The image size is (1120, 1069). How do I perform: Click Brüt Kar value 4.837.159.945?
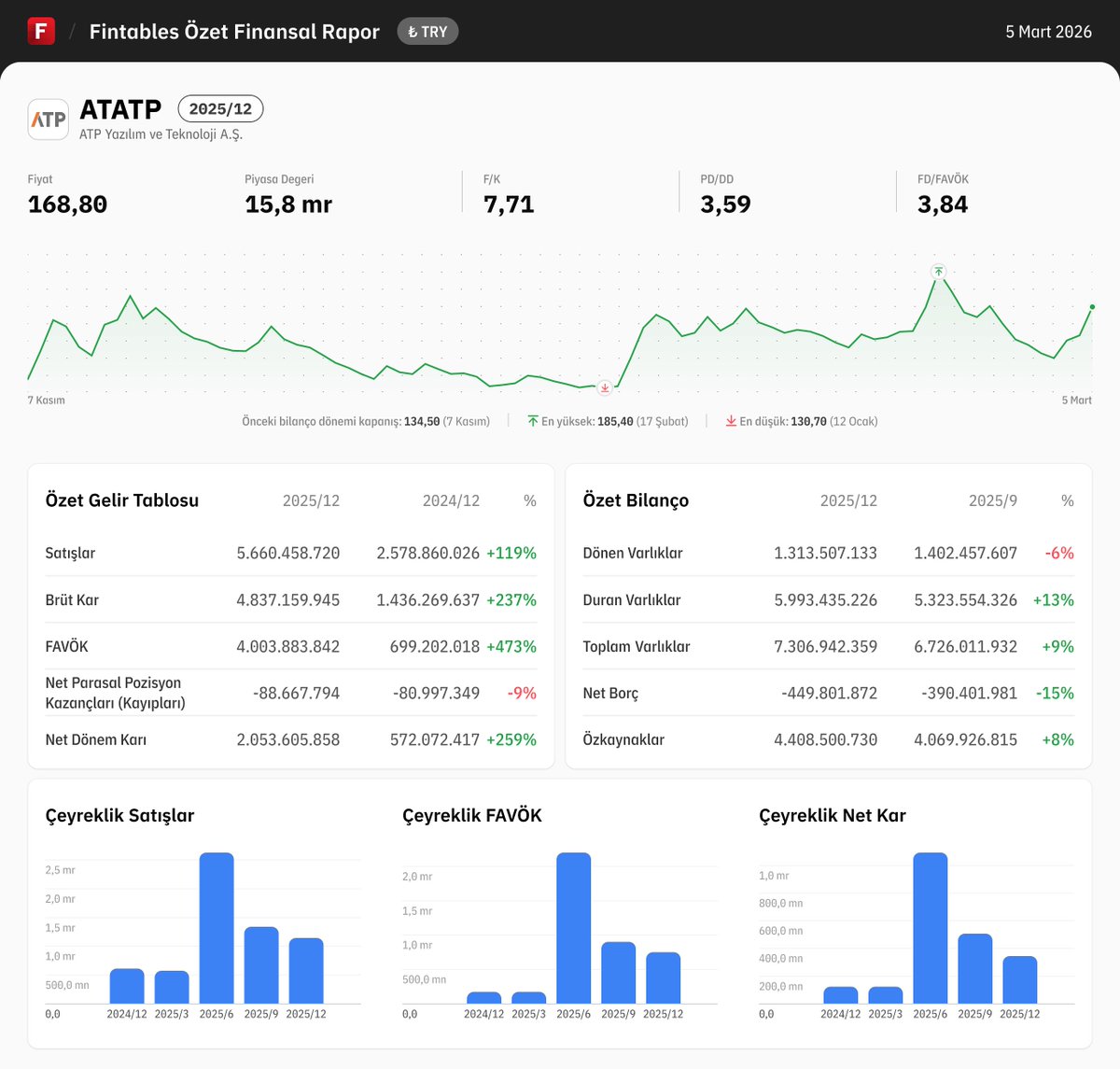coord(288,599)
